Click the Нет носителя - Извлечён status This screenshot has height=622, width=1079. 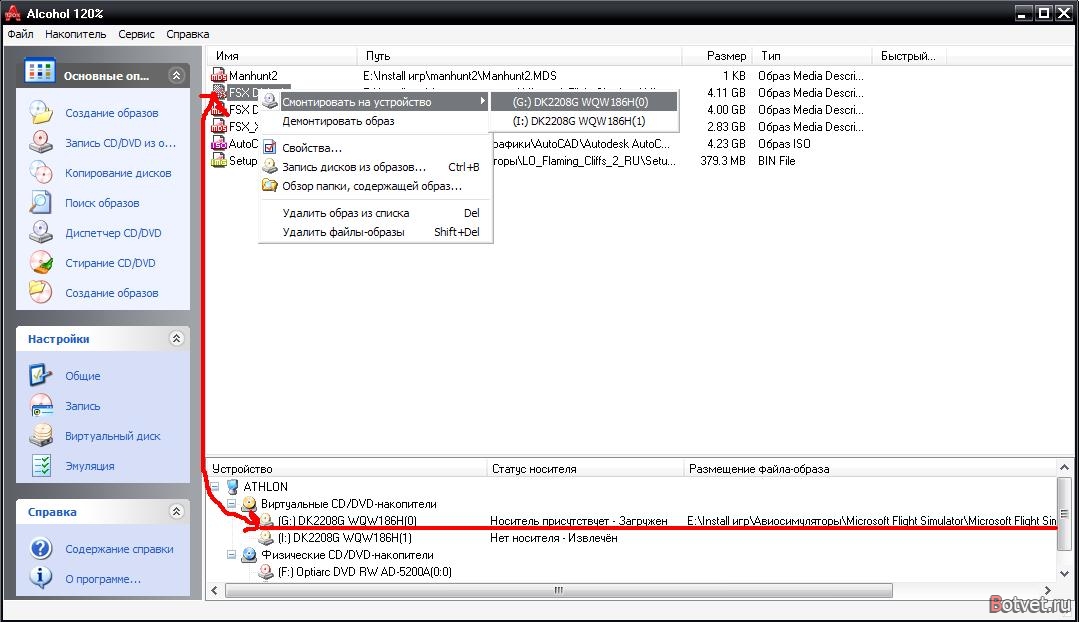click(x=553, y=538)
